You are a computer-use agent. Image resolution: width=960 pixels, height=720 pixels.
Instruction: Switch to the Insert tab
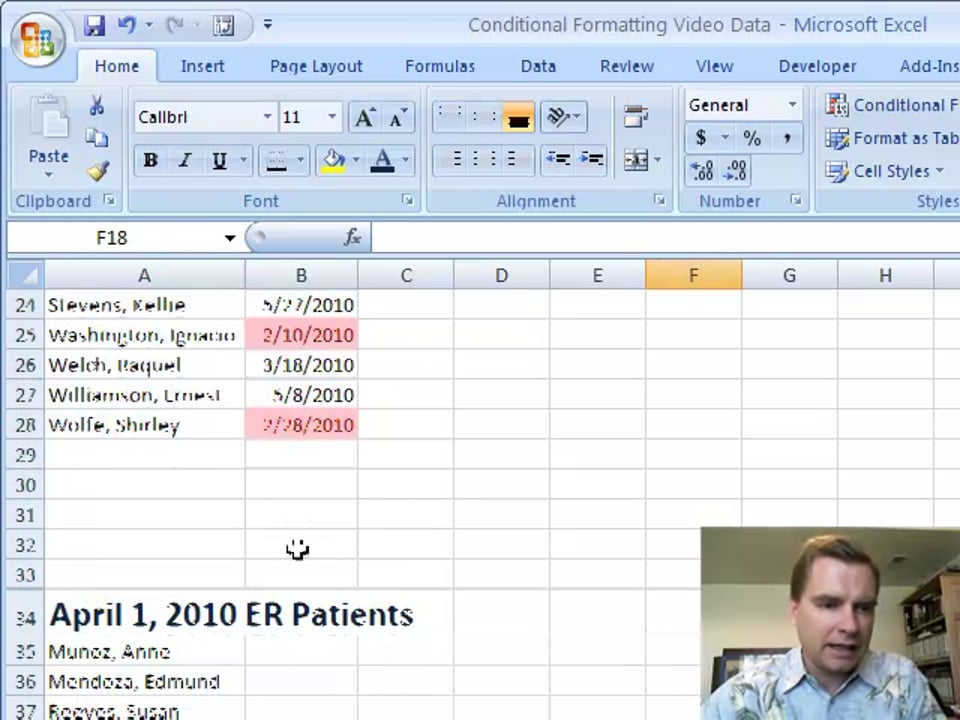coord(203,66)
